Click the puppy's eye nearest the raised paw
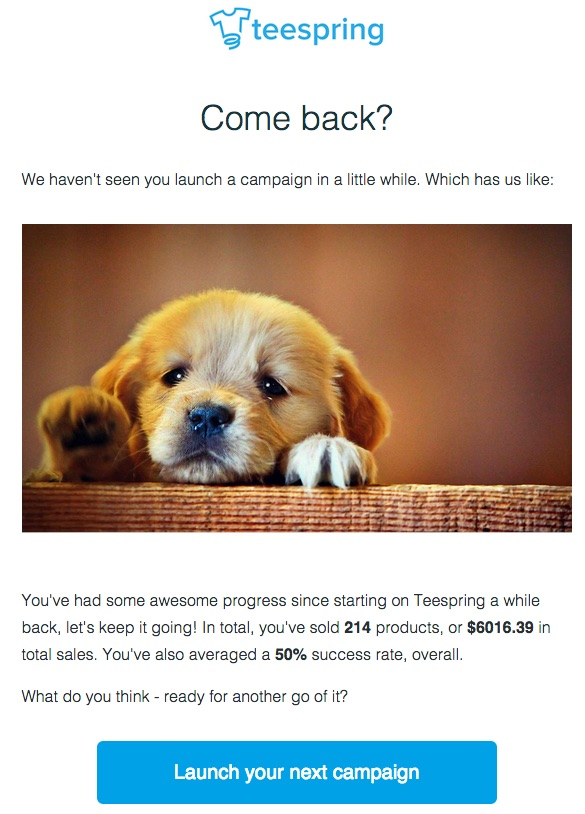Screen dimensions: 585x814 [x=175, y=376]
